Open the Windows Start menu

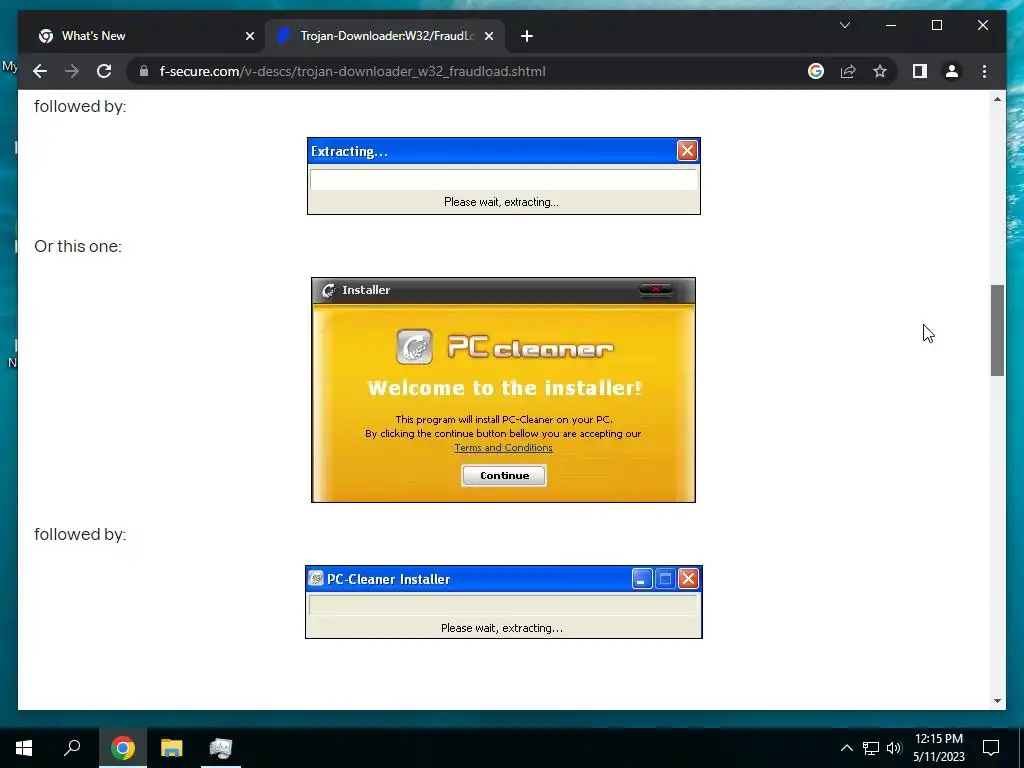click(x=24, y=748)
